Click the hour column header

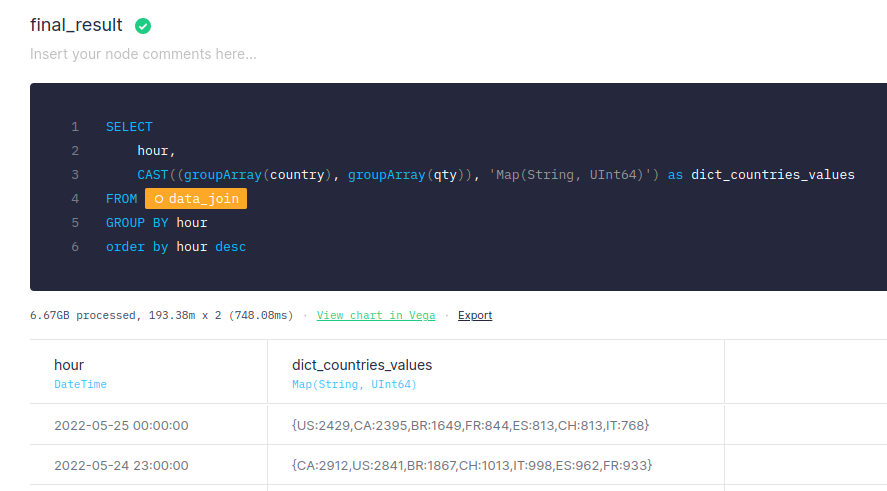click(x=69, y=365)
